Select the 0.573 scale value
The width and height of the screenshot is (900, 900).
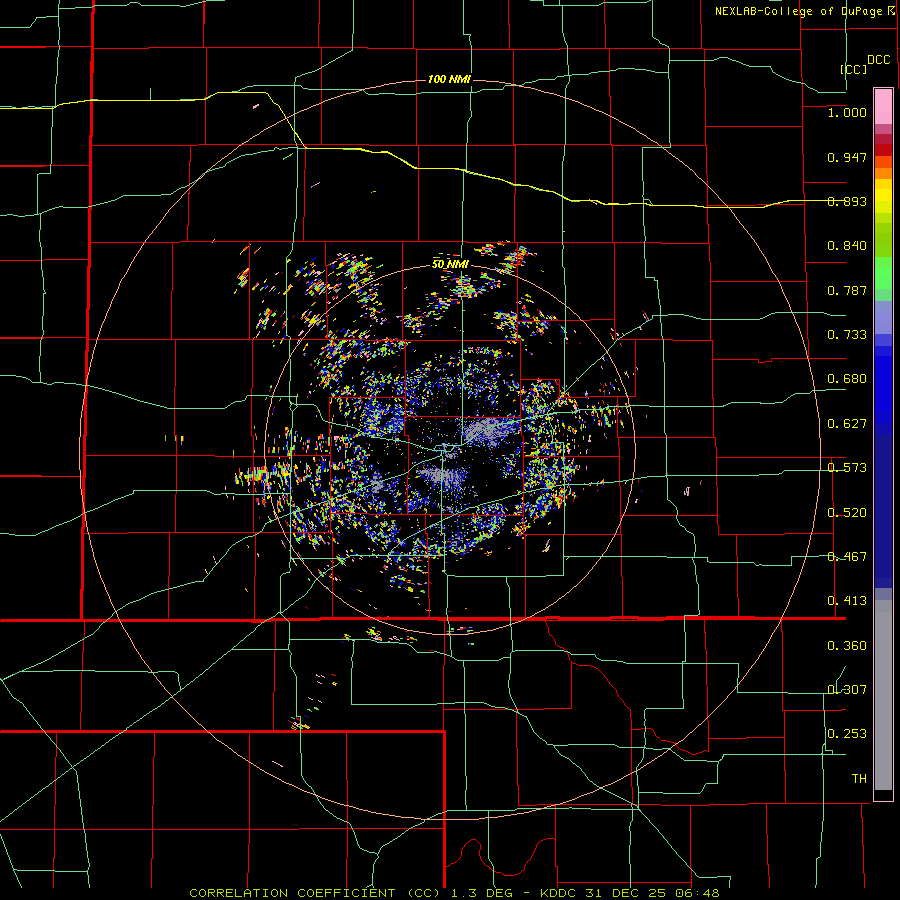tap(847, 468)
